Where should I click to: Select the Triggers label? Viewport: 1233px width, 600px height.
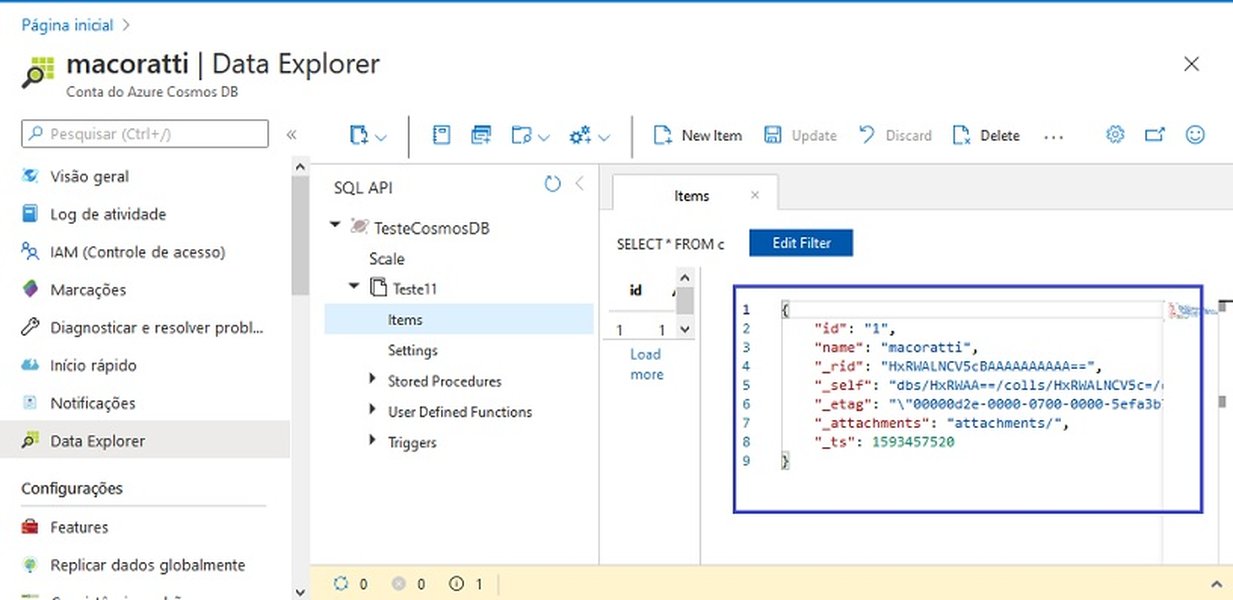tap(412, 442)
